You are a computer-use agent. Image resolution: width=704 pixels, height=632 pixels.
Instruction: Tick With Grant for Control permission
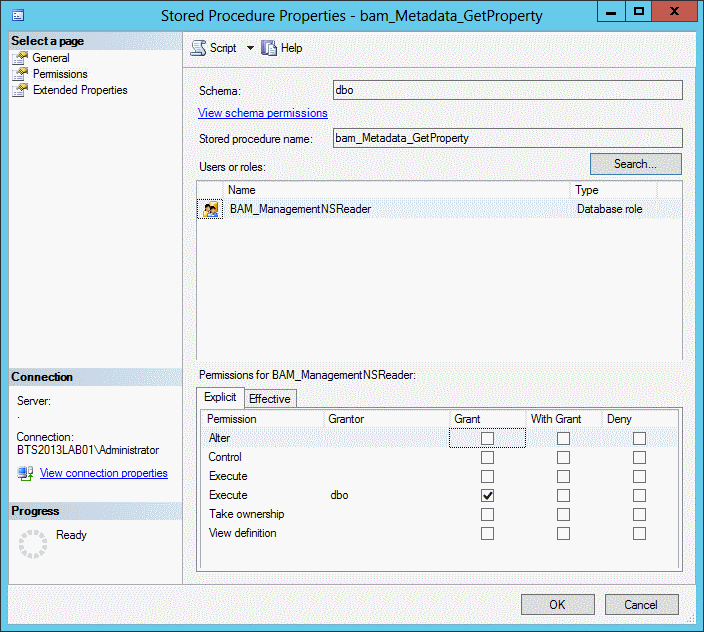[563, 457]
